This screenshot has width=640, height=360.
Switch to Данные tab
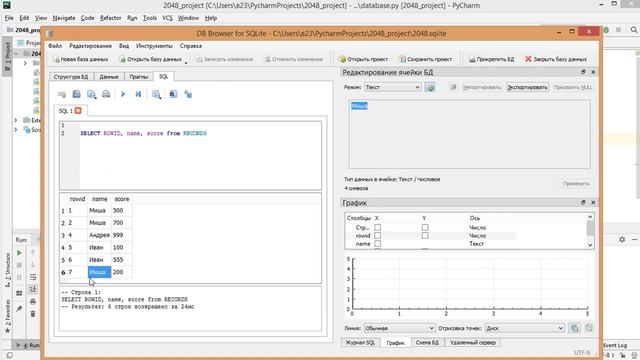click(x=109, y=76)
